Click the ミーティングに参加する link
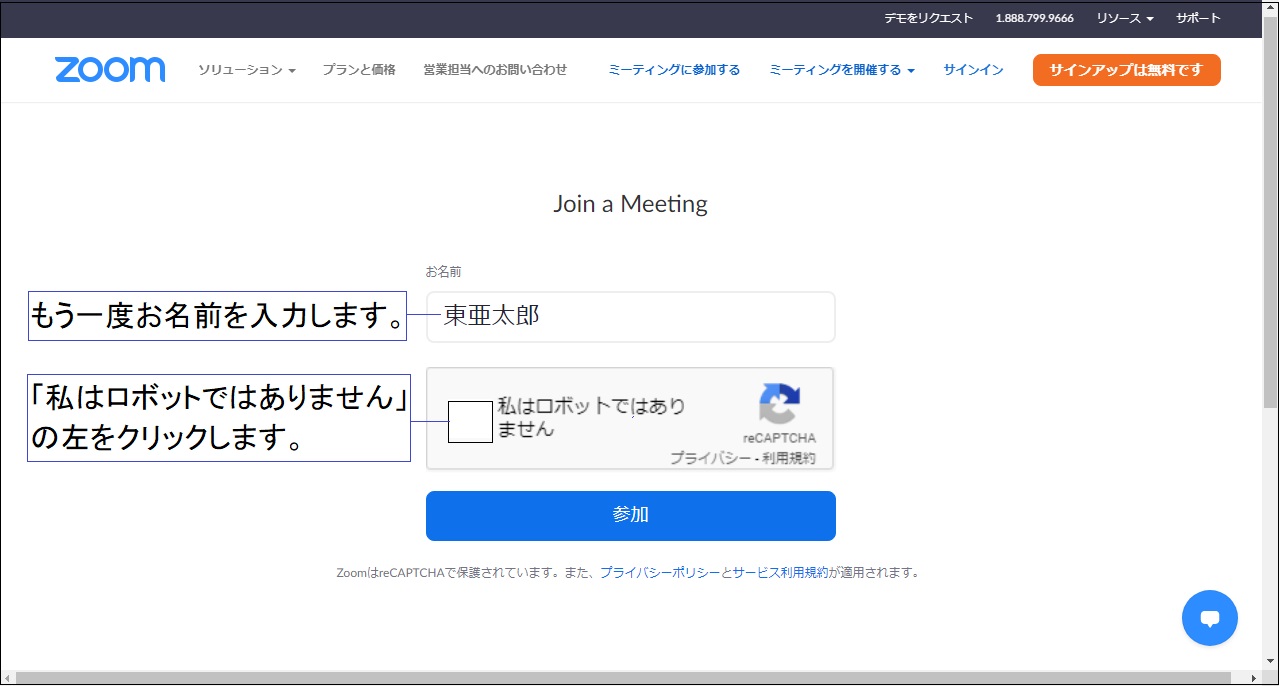The height and width of the screenshot is (686, 1279). (x=674, y=70)
